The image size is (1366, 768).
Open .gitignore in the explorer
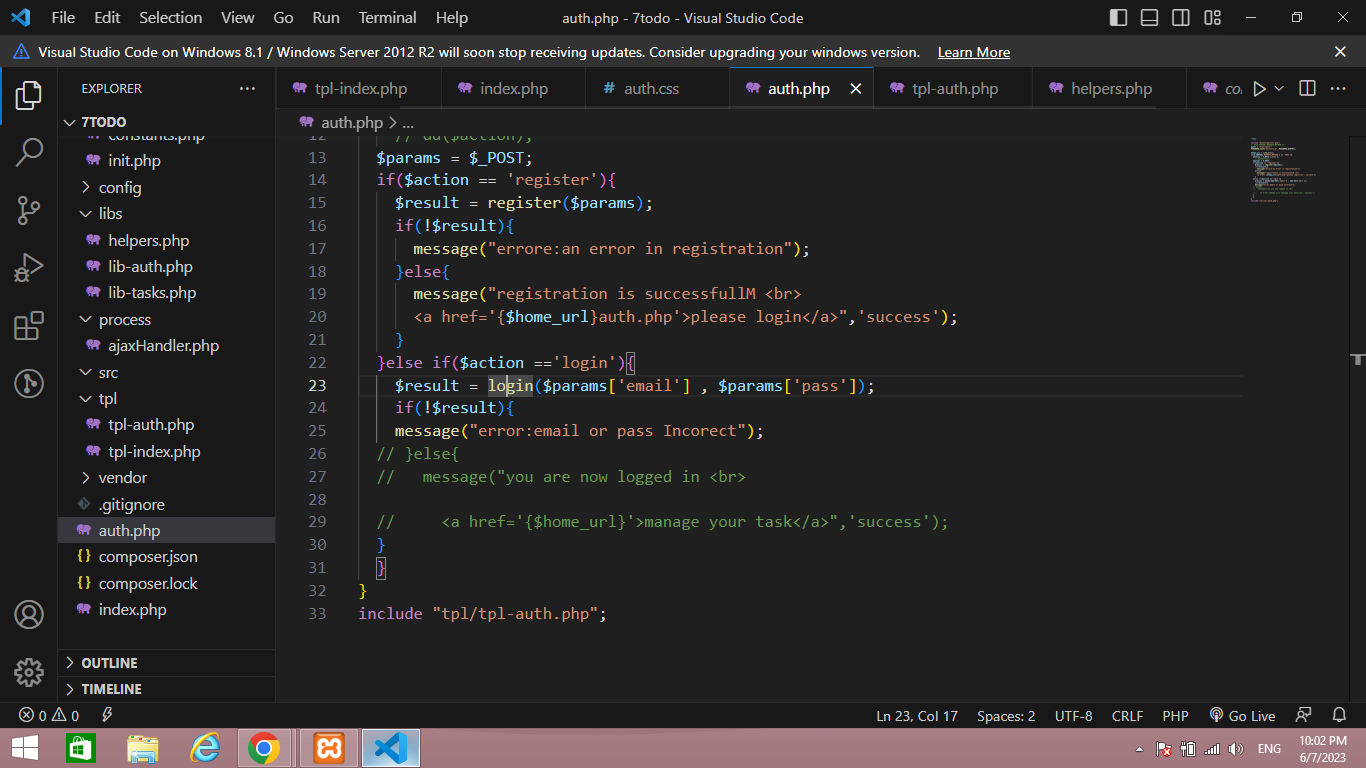pyautogui.click(x=166, y=505)
